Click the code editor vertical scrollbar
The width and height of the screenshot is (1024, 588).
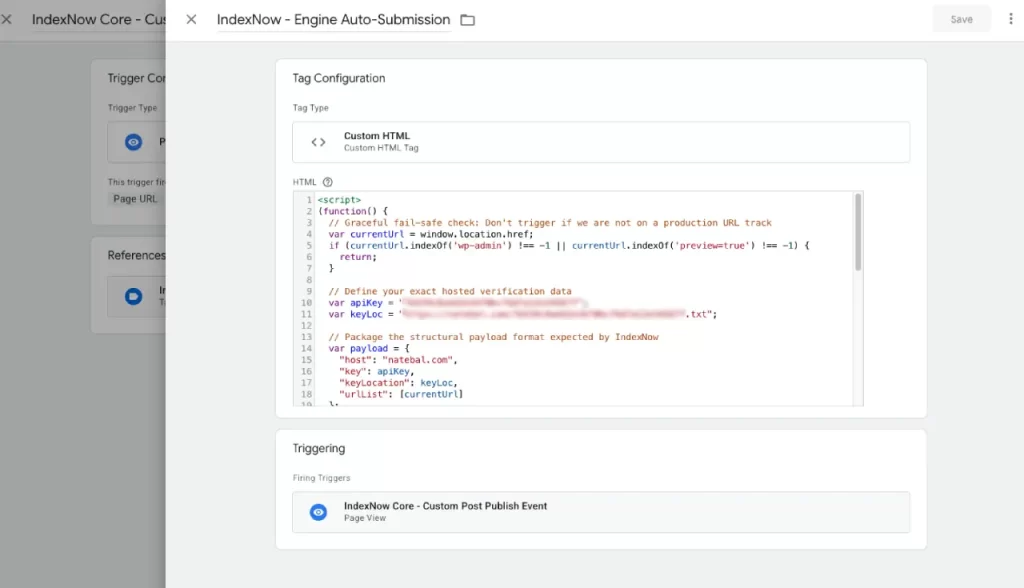point(858,232)
